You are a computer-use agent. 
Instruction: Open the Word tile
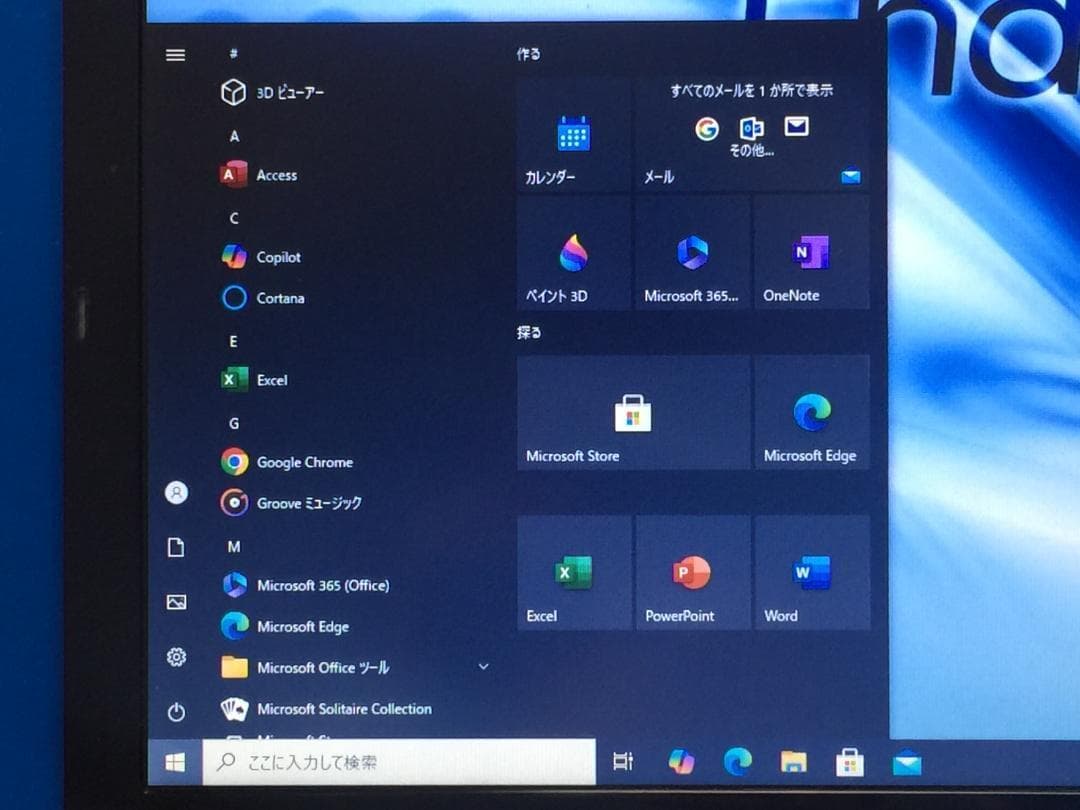[811, 572]
